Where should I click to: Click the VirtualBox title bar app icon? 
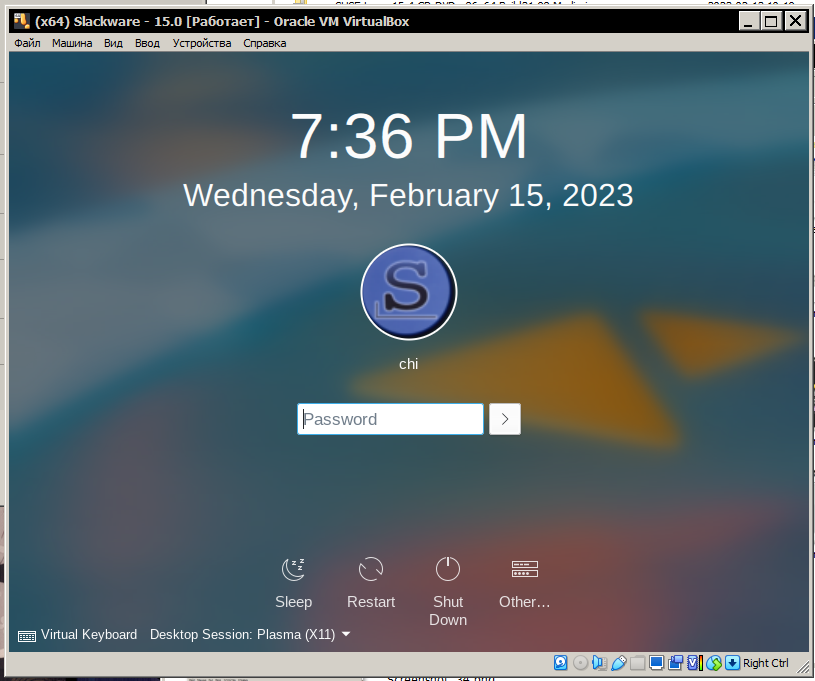[x=21, y=21]
